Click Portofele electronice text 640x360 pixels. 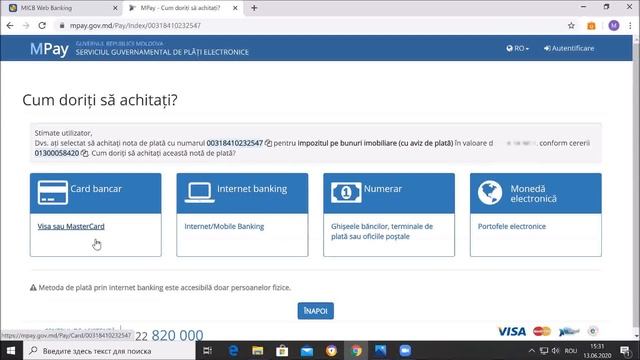(511, 226)
